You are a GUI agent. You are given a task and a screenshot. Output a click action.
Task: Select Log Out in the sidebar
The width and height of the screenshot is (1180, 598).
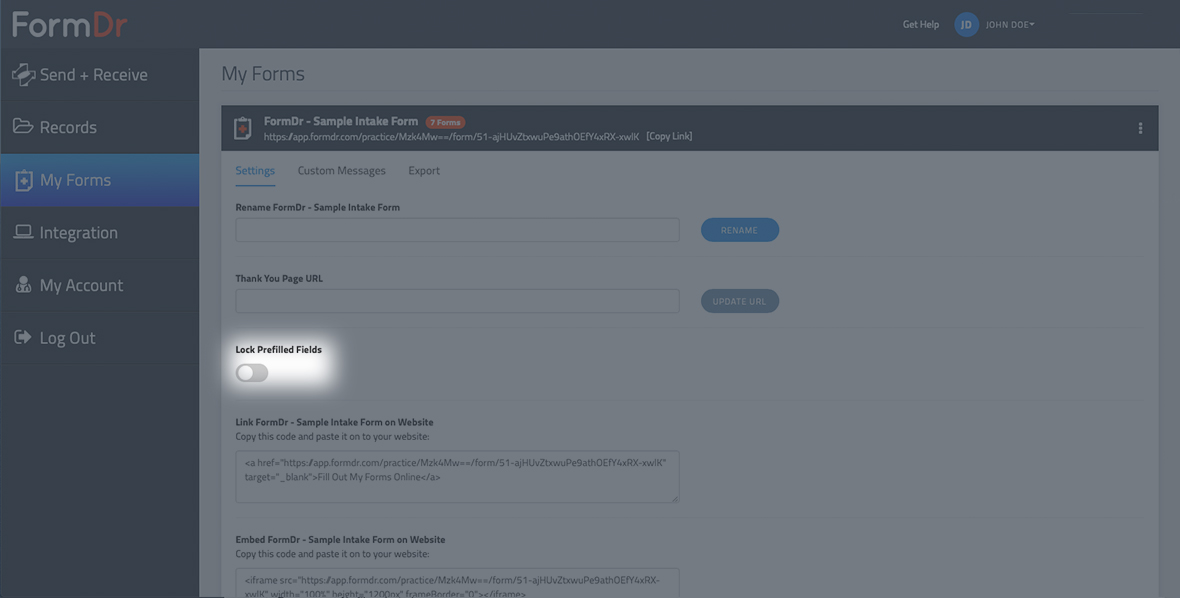tap(100, 338)
